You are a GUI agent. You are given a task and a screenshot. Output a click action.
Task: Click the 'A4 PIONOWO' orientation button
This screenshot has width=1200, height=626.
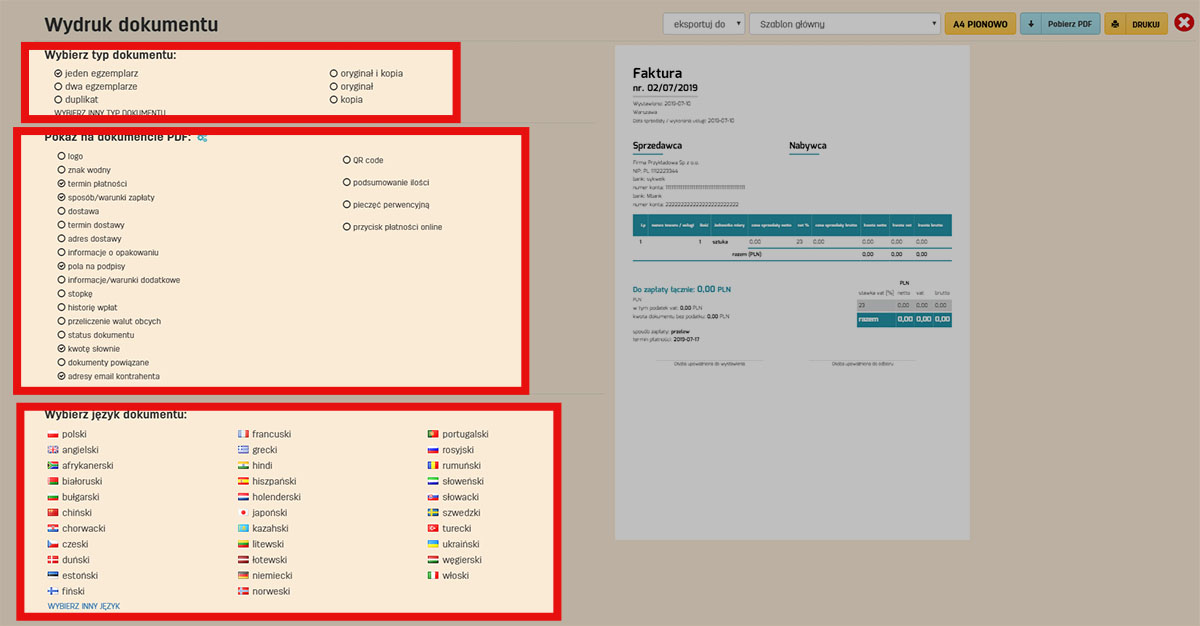click(980, 23)
